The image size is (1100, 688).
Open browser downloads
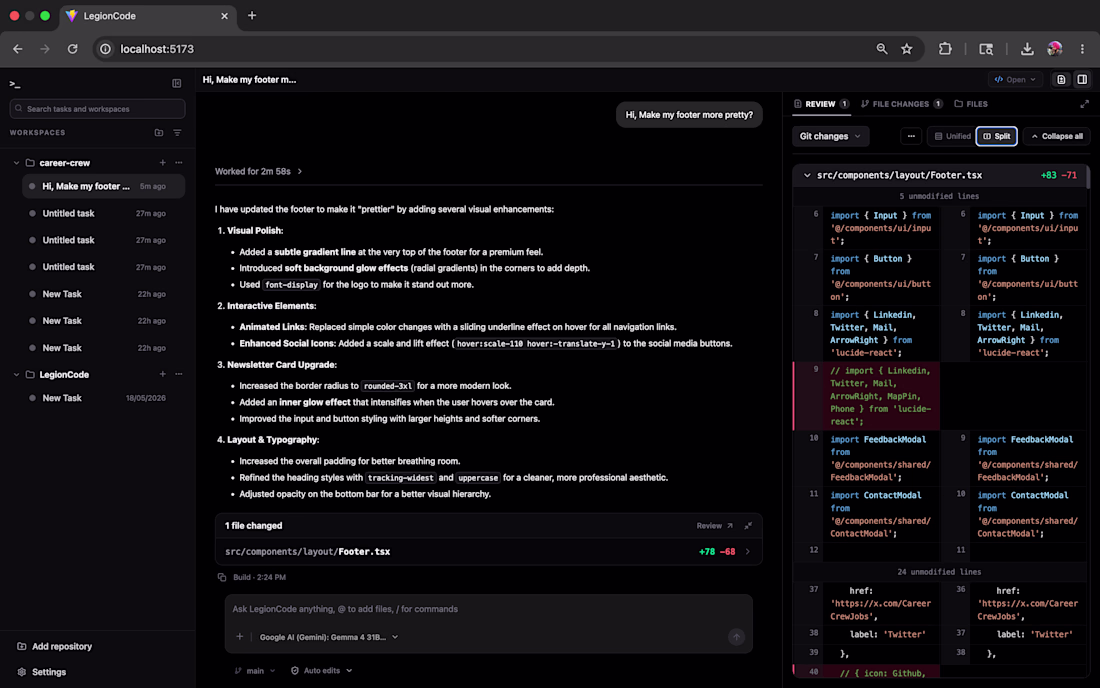[1027, 49]
